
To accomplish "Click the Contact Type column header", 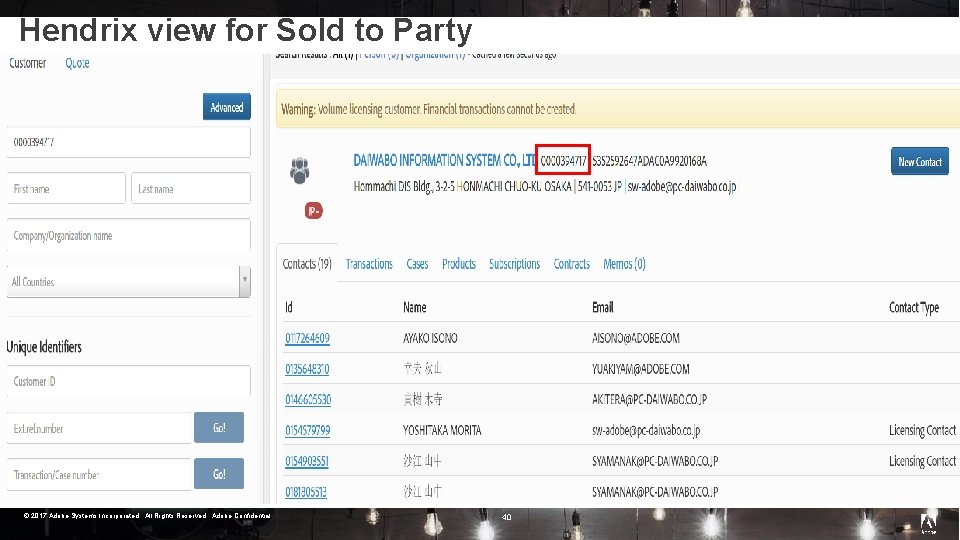I will coord(913,307).
